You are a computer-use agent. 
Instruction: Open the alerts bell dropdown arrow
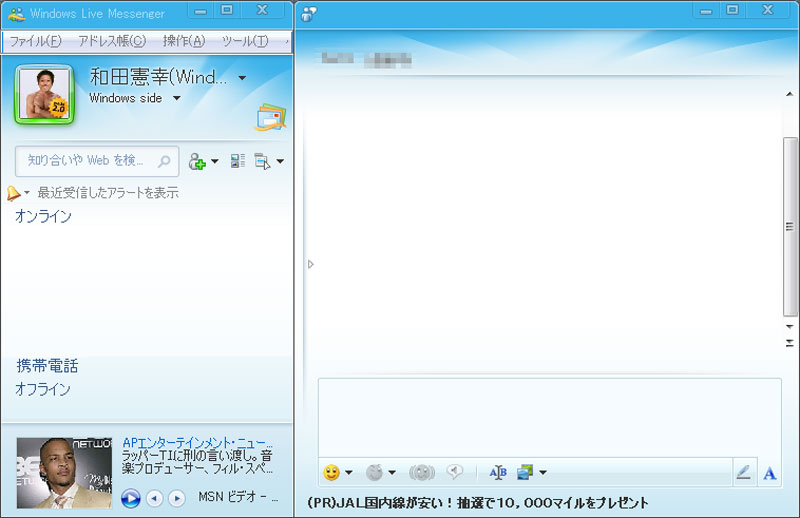pos(27,193)
